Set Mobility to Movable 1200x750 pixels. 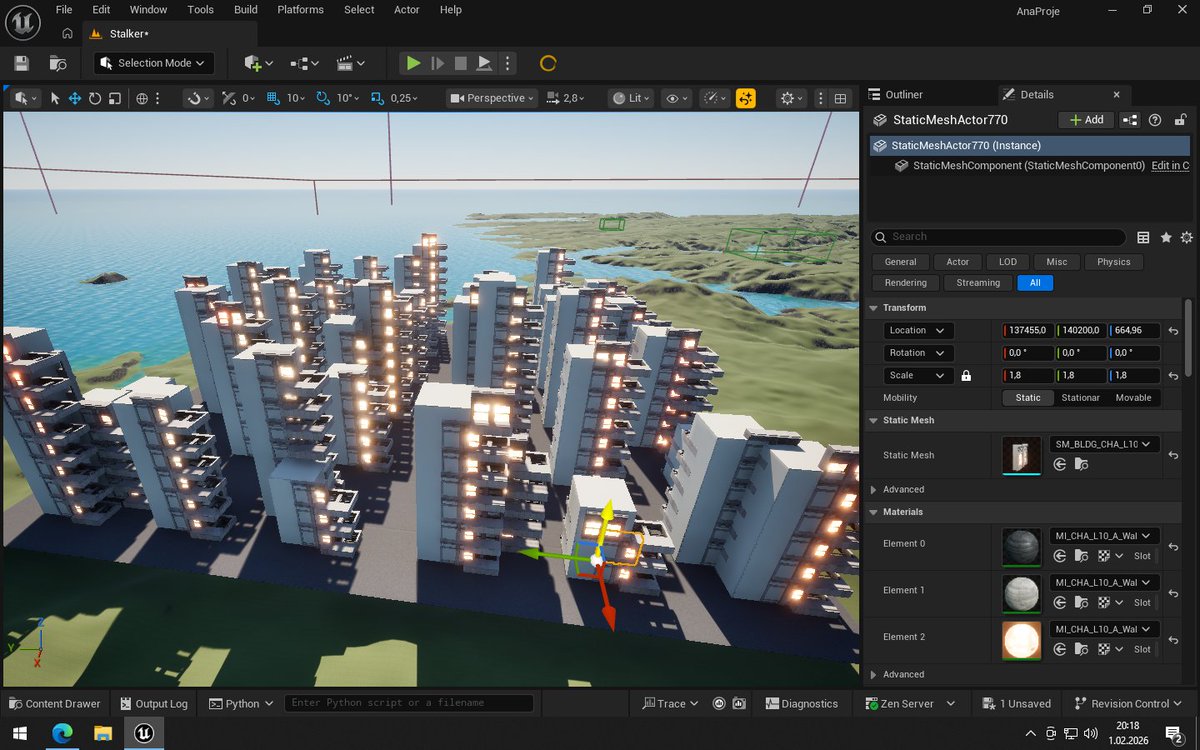(x=1132, y=398)
